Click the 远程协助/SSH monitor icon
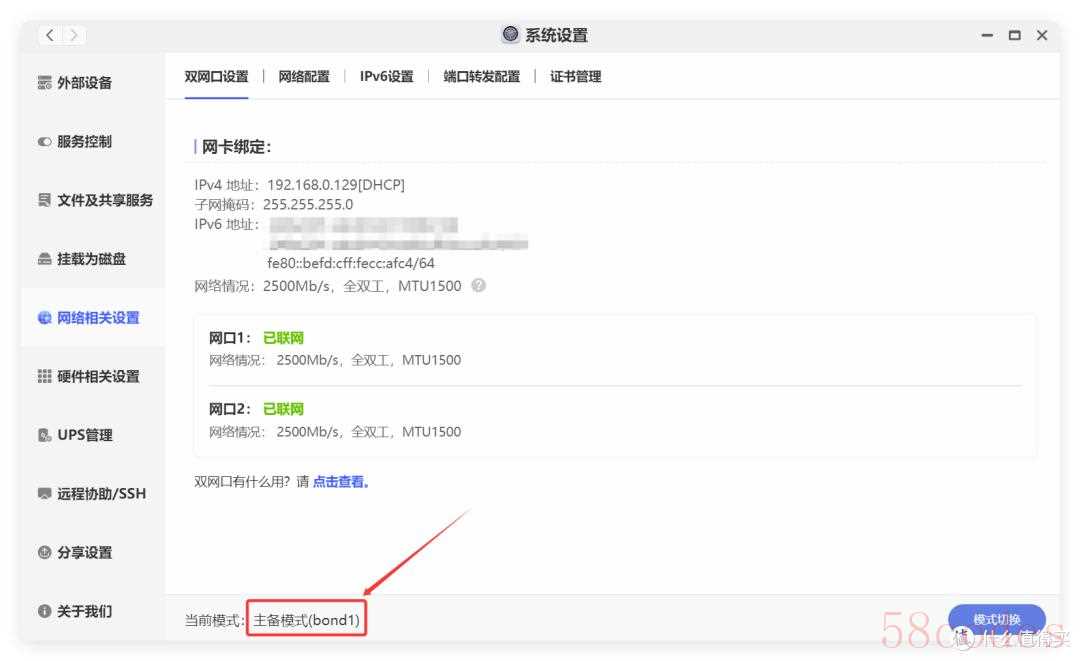Screen dimensions: 1080x661 pos(45,493)
